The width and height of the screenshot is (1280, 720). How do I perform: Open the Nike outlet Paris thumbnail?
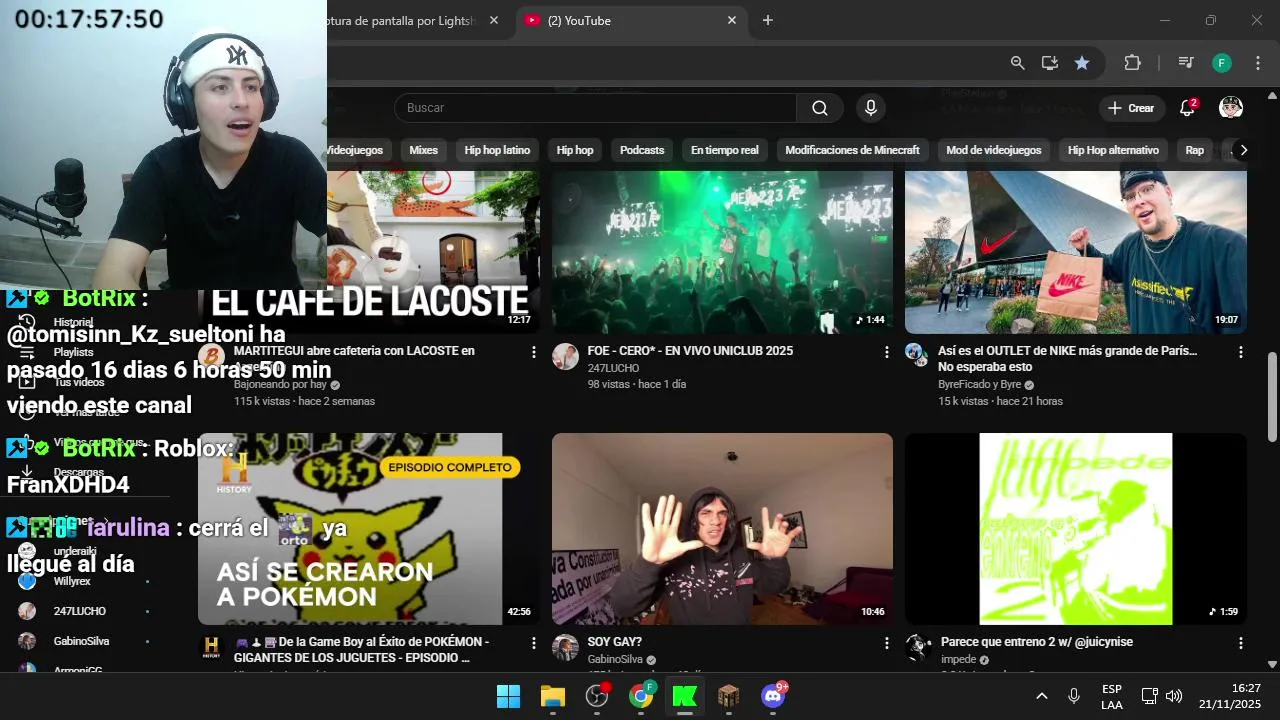click(x=1076, y=252)
